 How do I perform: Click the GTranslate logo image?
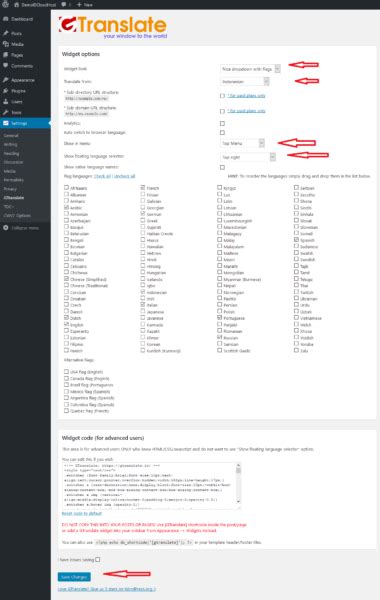coord(113,27)
